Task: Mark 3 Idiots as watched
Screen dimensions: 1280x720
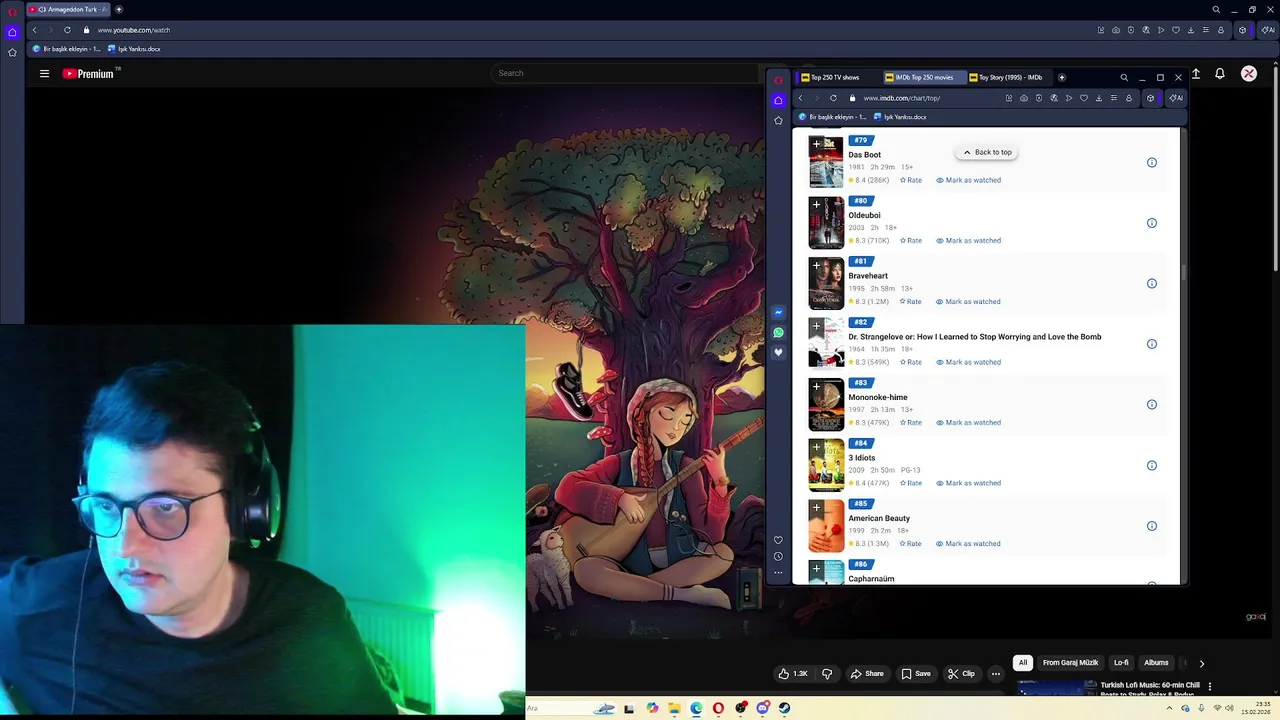Action: tap(968, 483)
